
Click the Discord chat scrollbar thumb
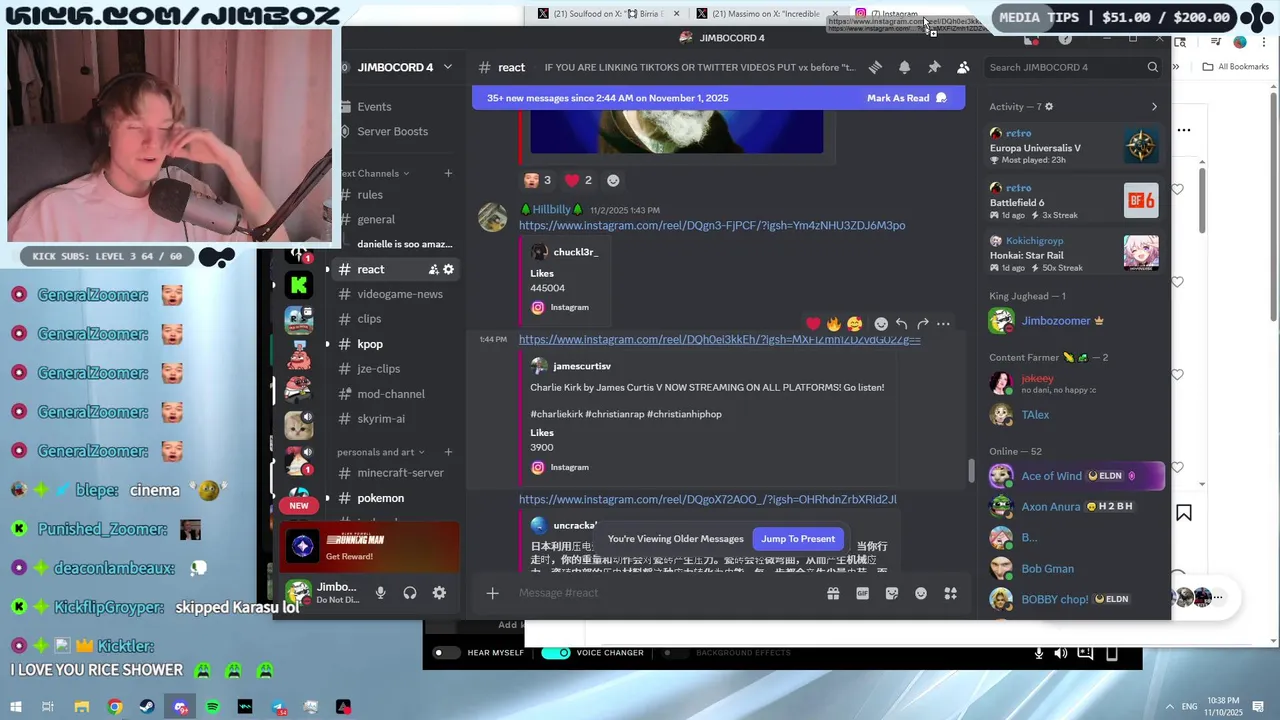coord(971,470)
